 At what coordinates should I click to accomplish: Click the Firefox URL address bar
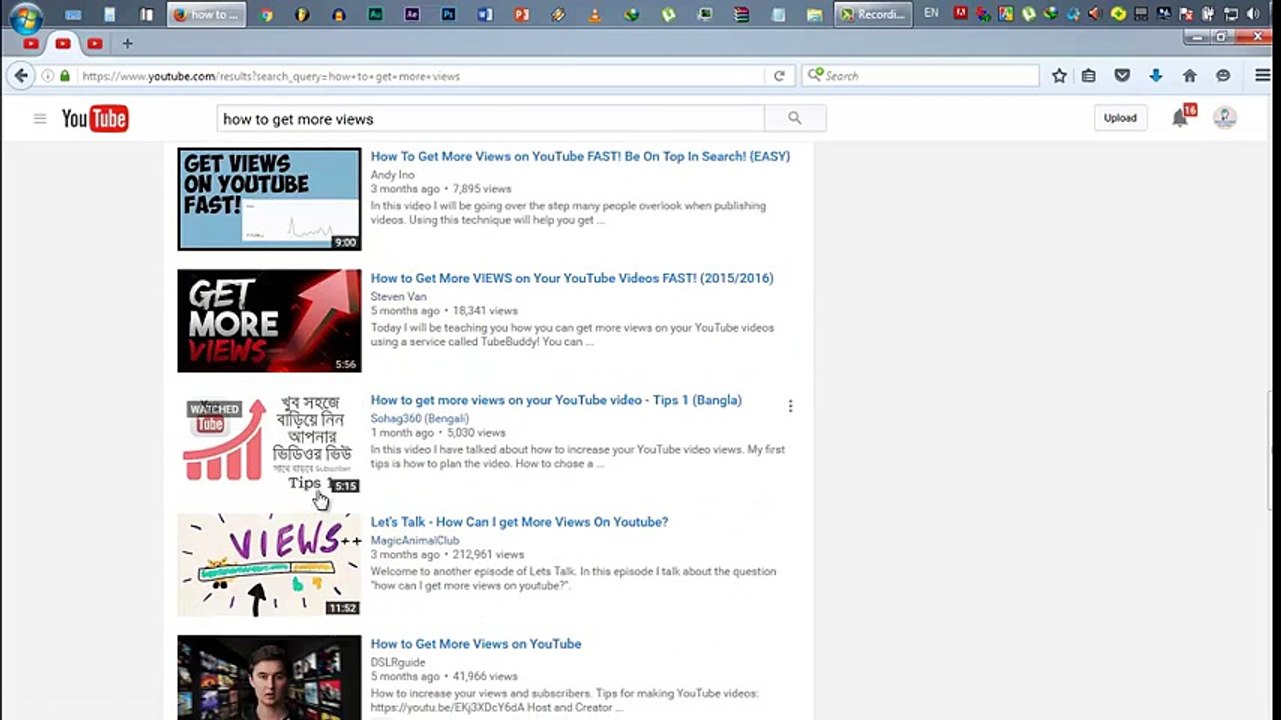tap(420, 76)
